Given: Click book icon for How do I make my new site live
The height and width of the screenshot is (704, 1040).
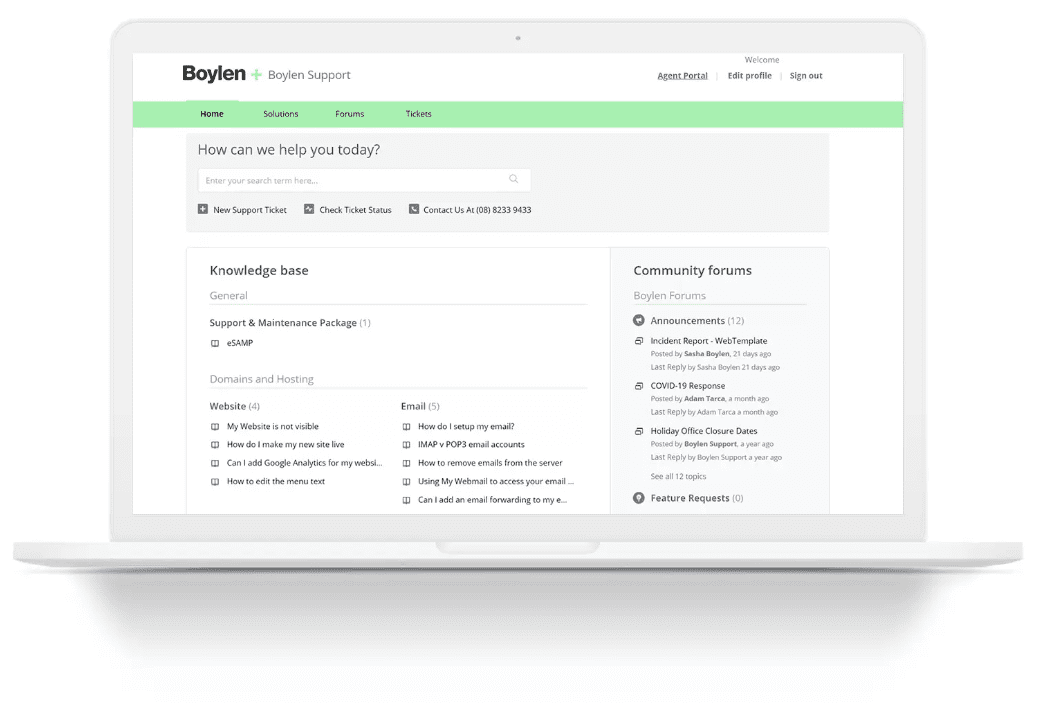Looking at the screenshot, I should click(215, 445).
